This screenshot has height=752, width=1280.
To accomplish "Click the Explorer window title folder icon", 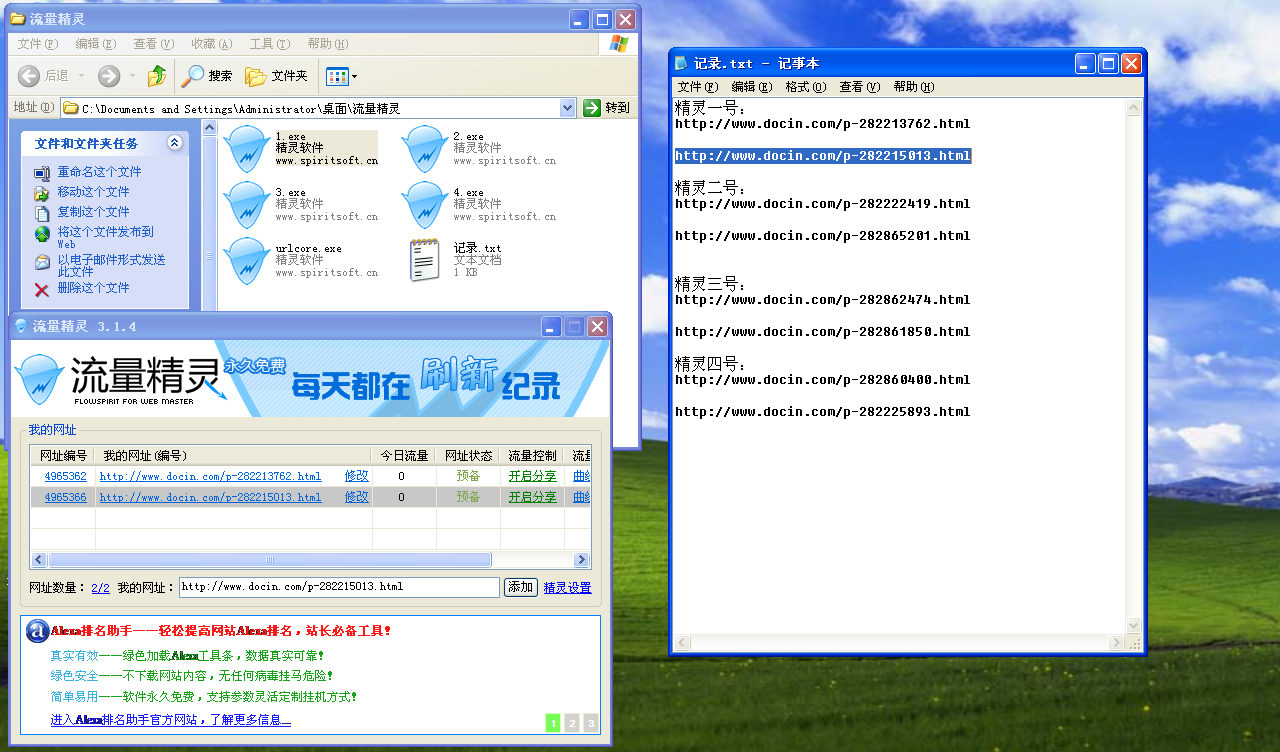I will [17, 19].
